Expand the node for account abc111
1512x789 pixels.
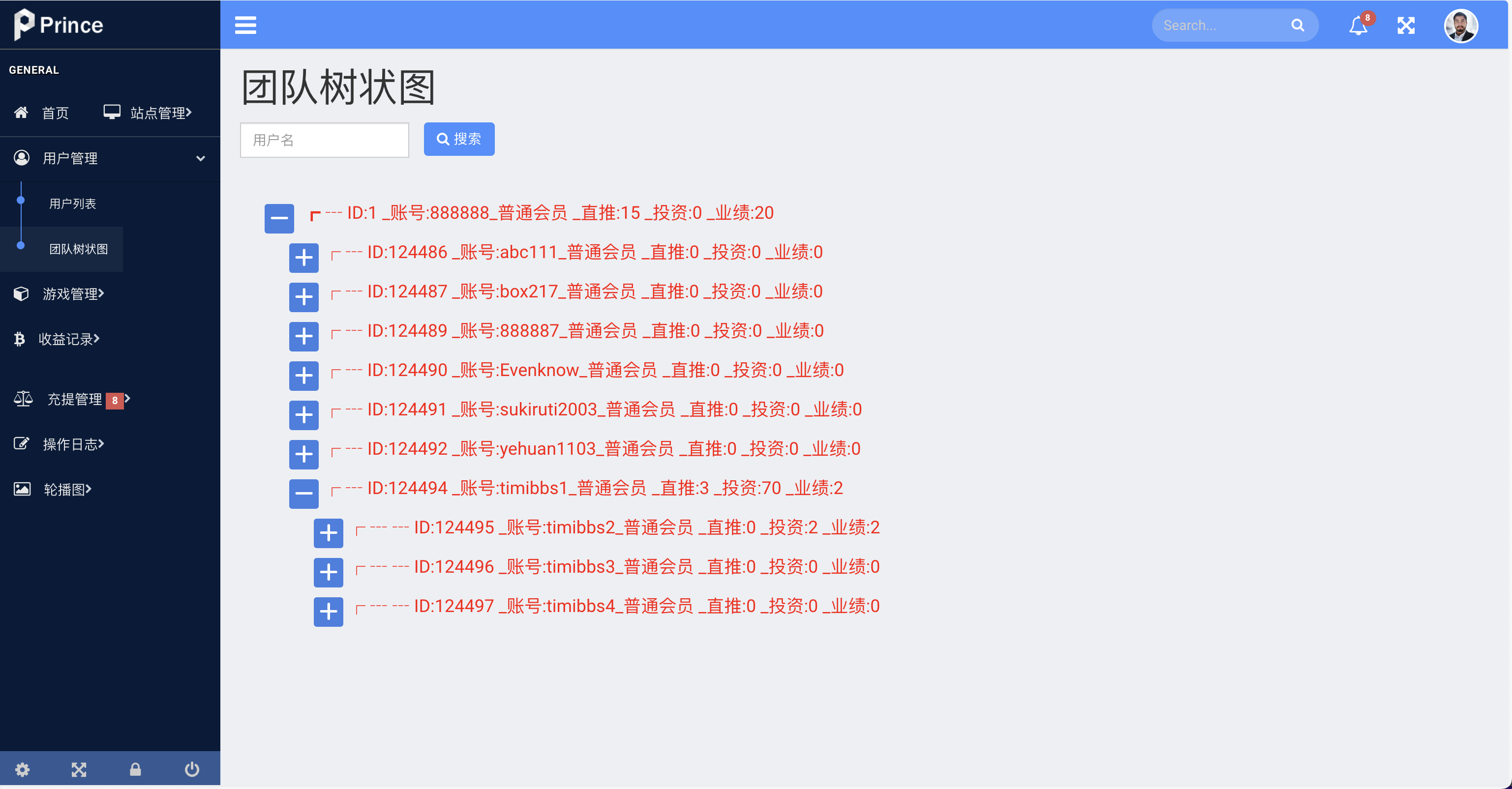(x=303, y=258)
